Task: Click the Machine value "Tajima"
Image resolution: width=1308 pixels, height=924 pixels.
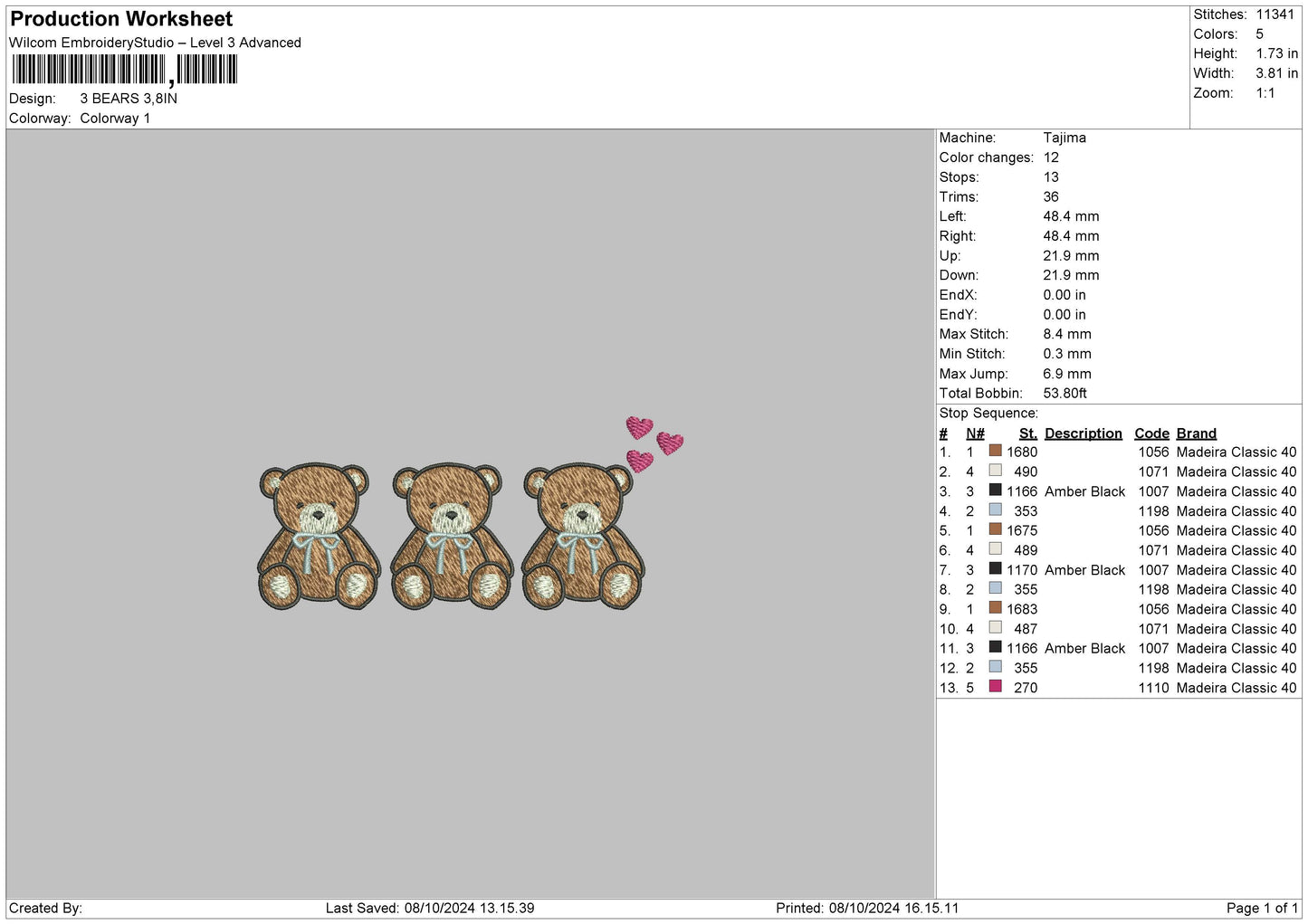Action: (x=1065, y=138)
